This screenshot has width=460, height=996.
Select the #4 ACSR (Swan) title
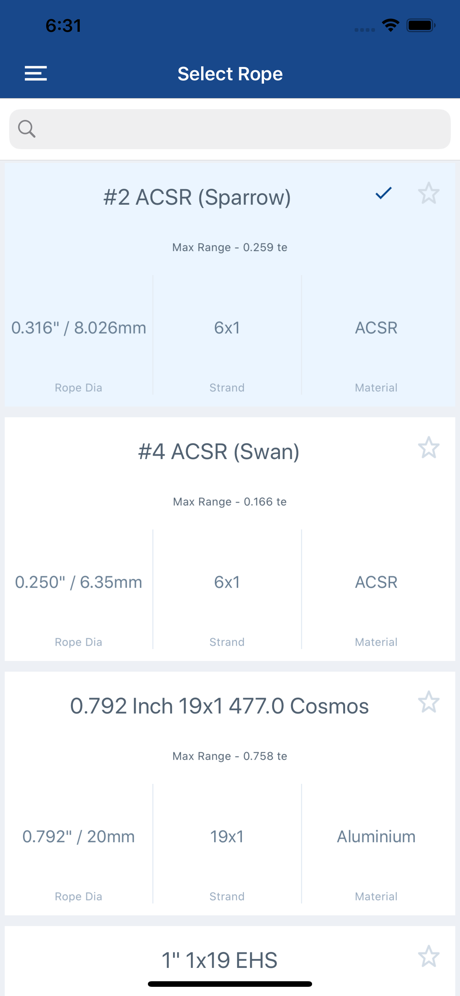click(x=219, y=452)
